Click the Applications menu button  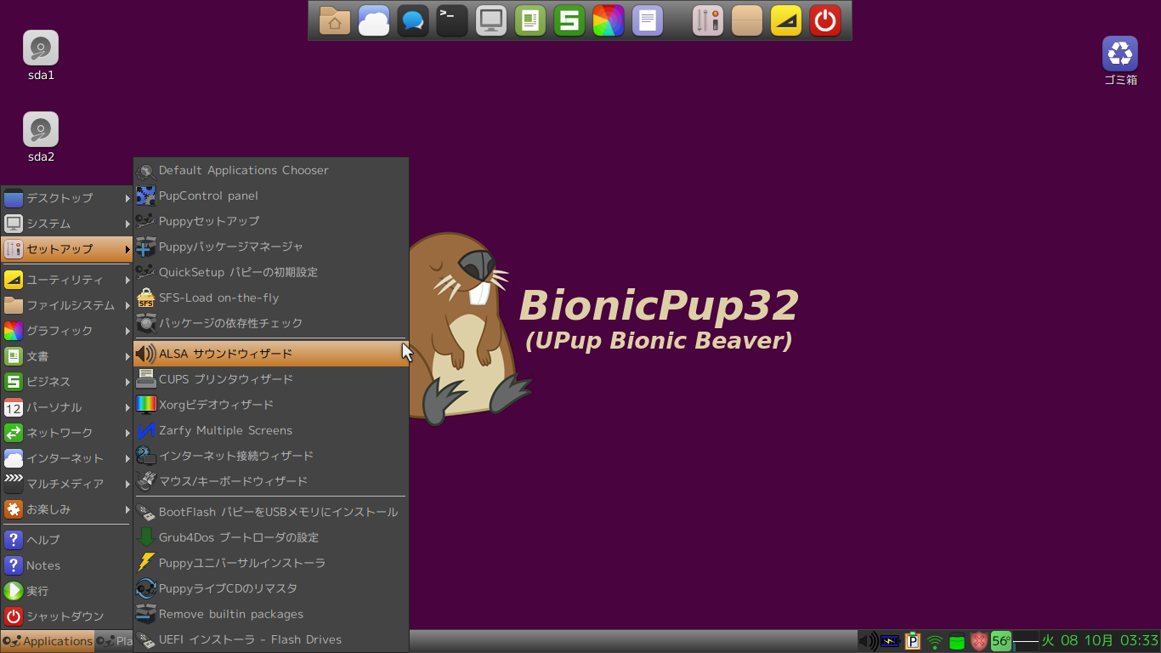48,641
